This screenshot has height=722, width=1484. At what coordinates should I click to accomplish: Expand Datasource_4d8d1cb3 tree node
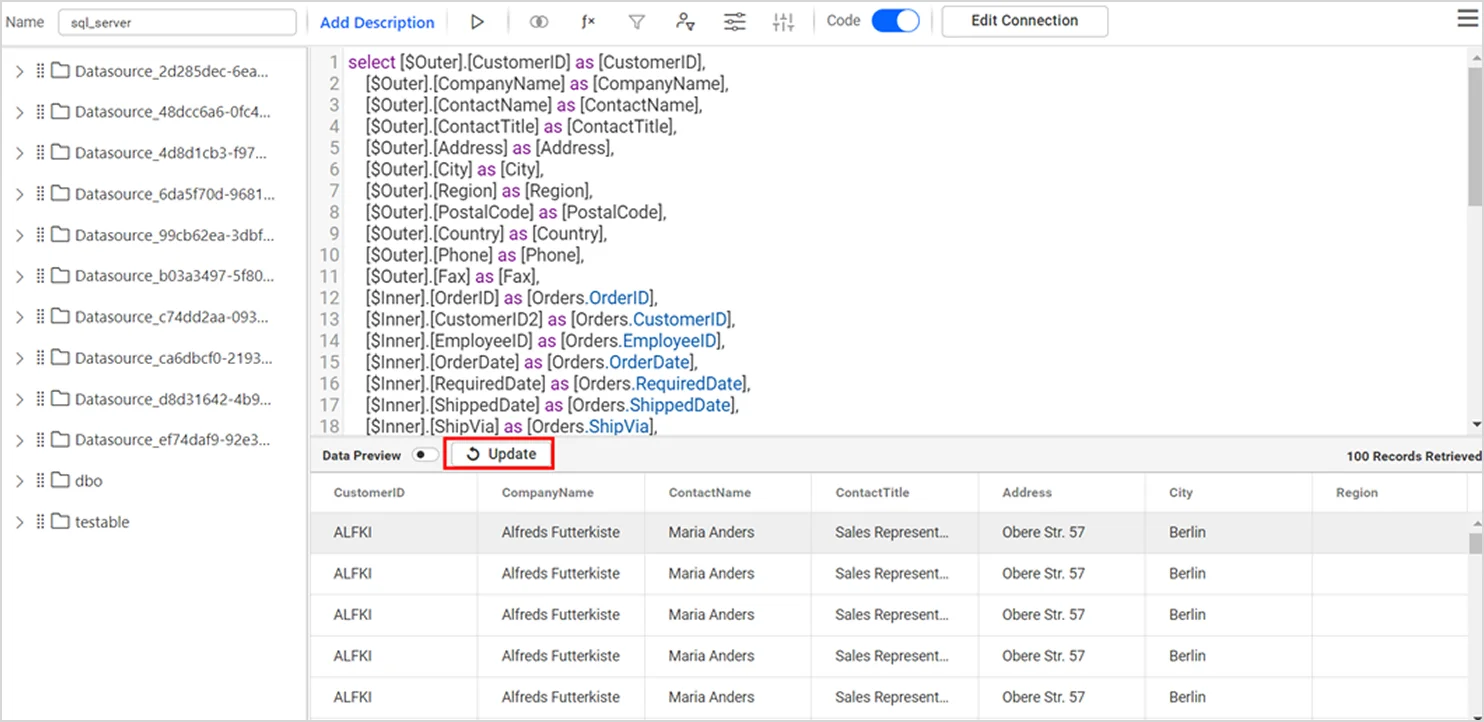pos(19,153)
